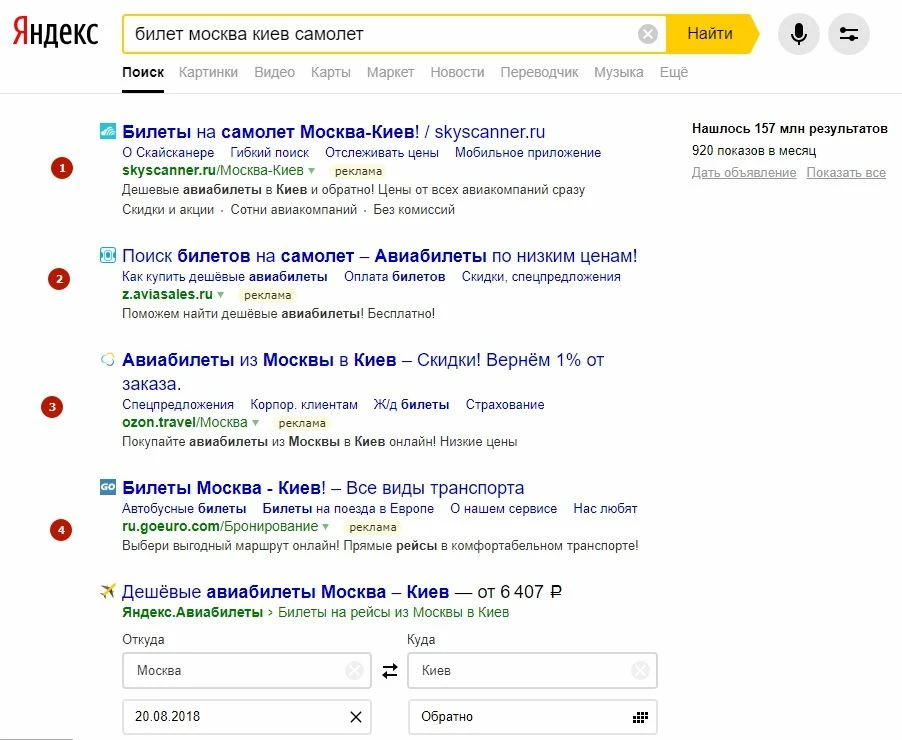Clear the Москва departure field
This screenshot has width=902, height=740.
(354, 670)
